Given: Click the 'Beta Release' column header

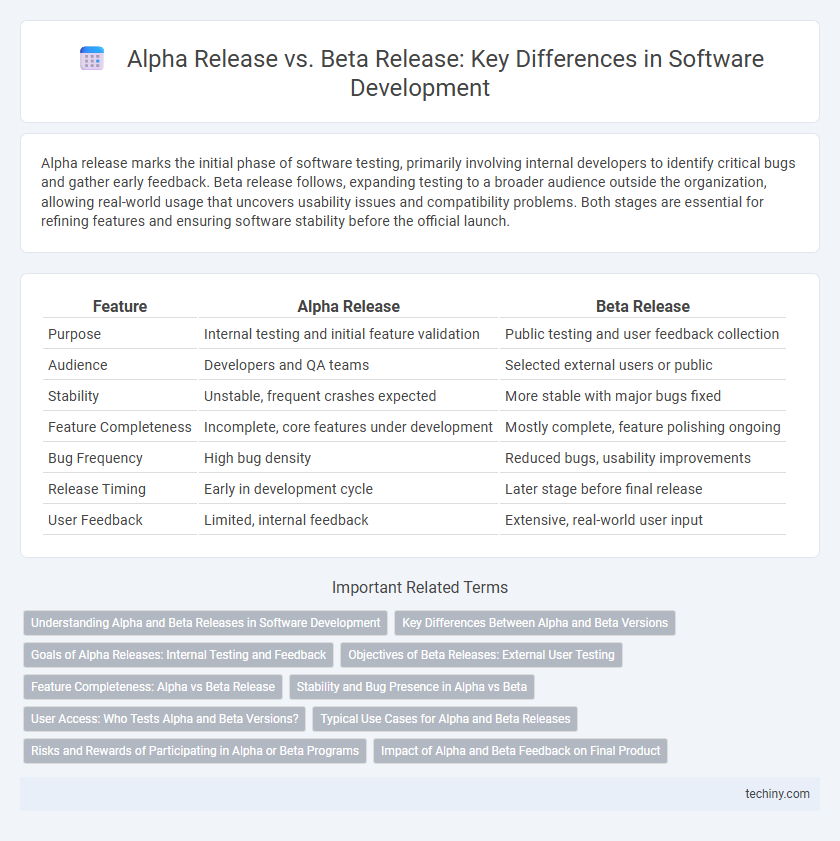Looking at the screenshot, I should [643, 306].
